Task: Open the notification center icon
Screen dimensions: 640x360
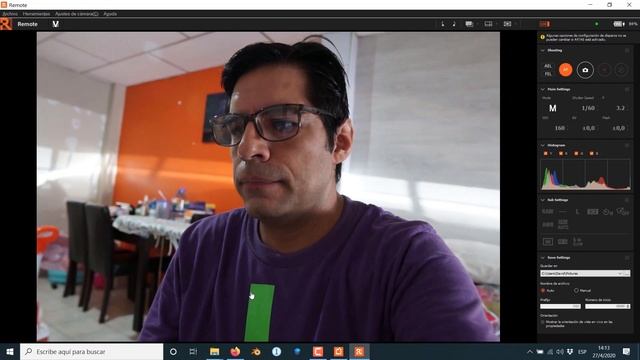Action: (626, 351)
